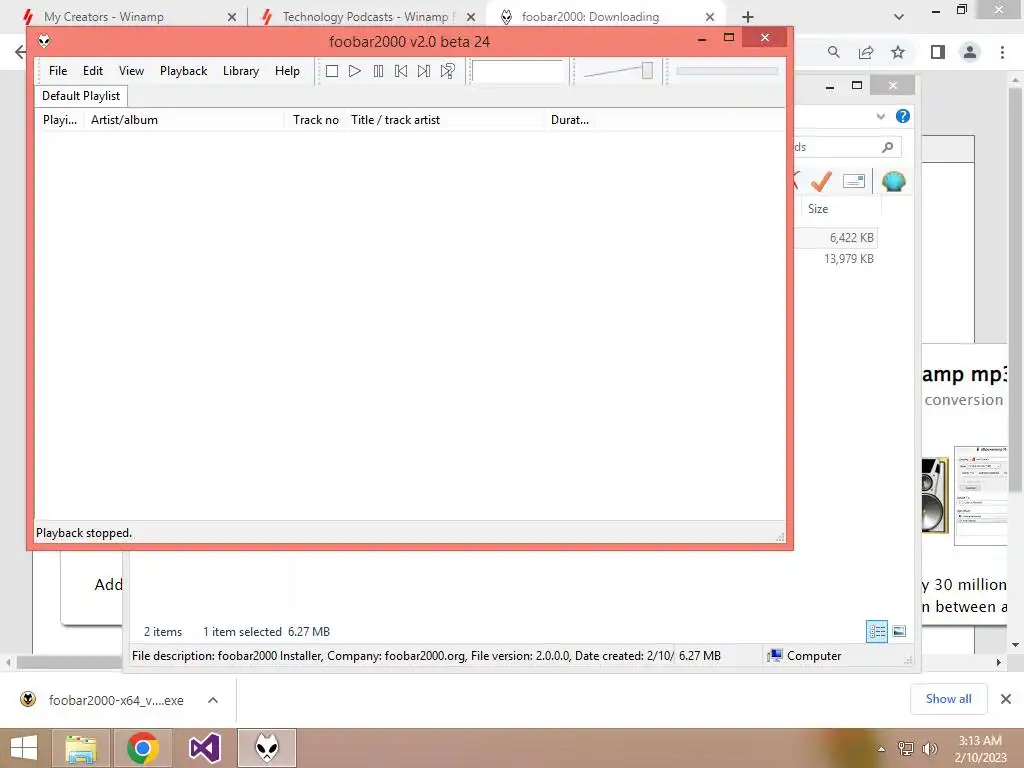Click the Explorer rename icon
Screen dimensions: 1024x768
(854, 181)
